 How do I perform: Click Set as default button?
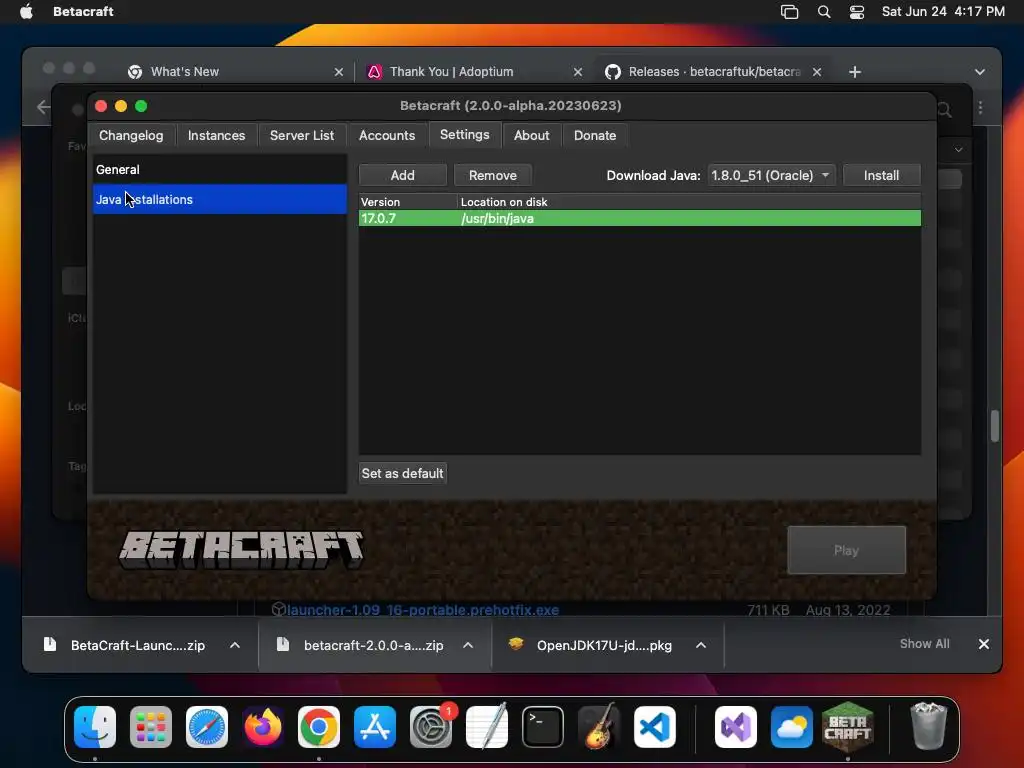click(x=402, y=473)
